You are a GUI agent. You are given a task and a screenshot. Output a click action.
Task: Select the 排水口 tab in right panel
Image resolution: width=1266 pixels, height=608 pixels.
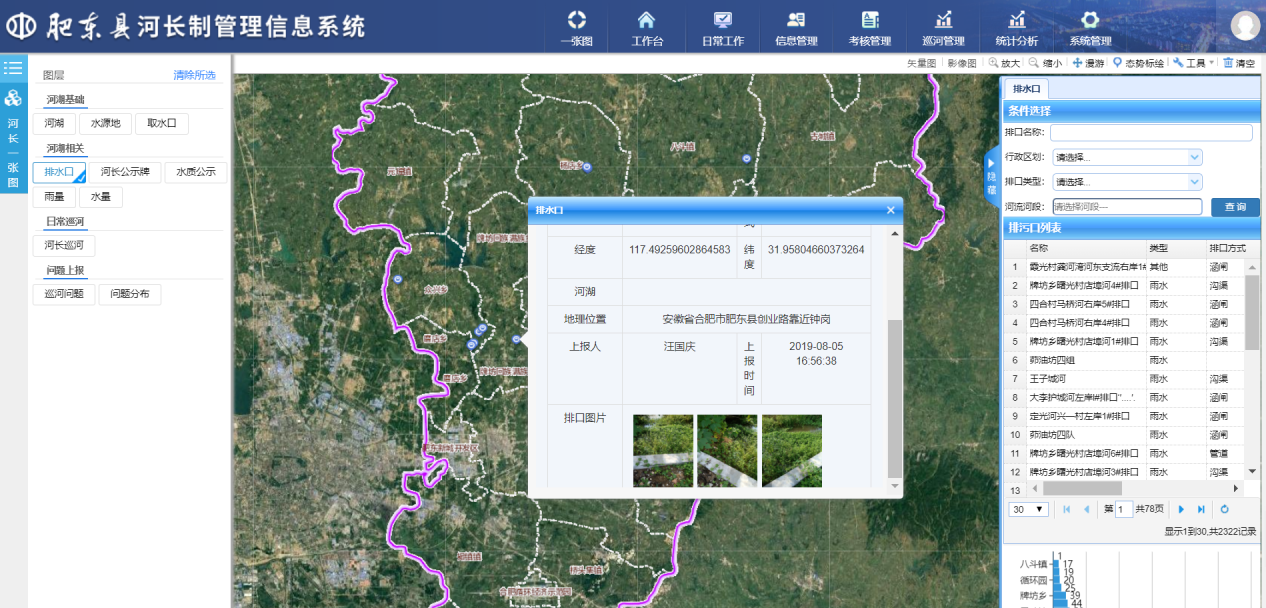[1026, 89]
